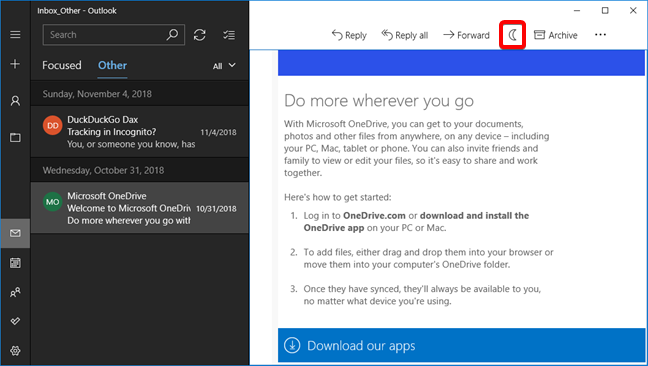Follow the download and install OneDrive app link

click(416, 221)
